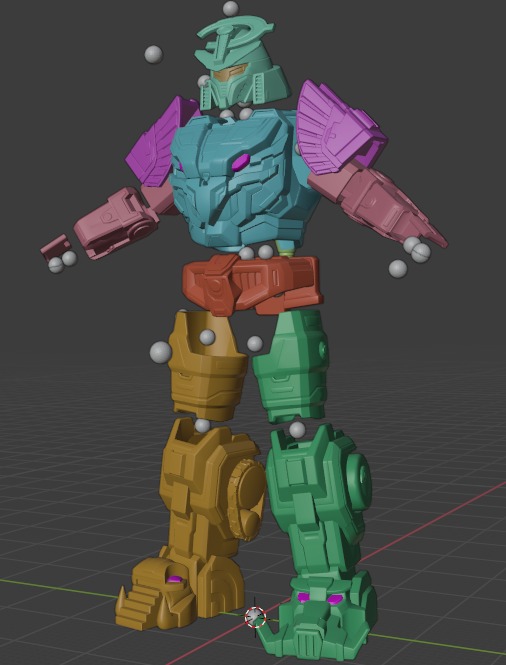Click the brown visor on the helmet
The width and height of the screenshot is (506, 665).
(227, 75)
